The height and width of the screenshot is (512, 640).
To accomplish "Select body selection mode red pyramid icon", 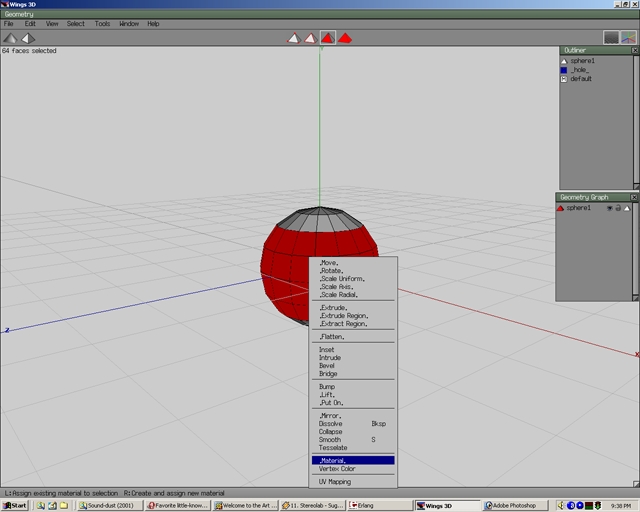I will [345, 38].
